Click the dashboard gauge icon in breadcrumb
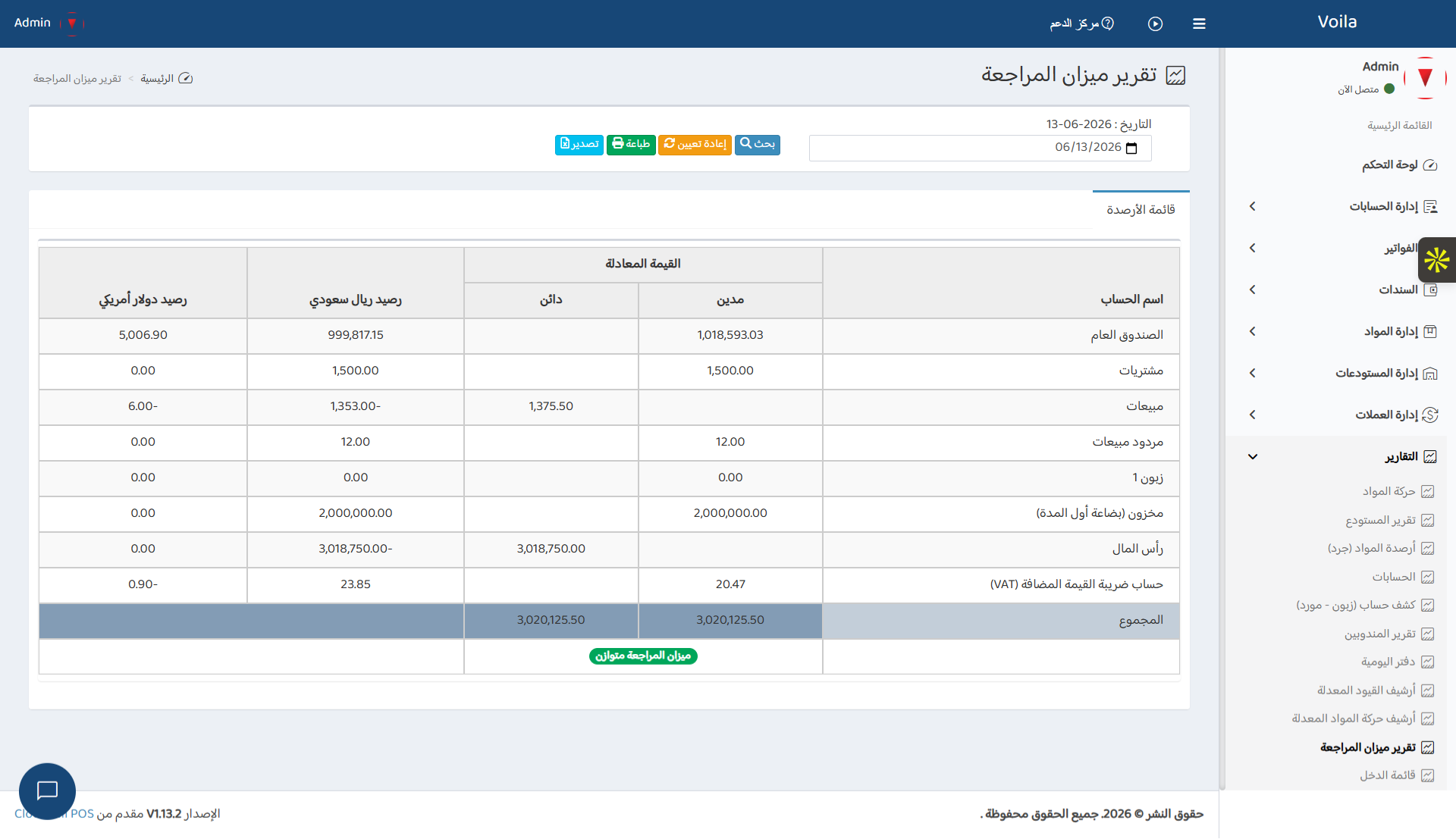 click(x=186, y=78)
